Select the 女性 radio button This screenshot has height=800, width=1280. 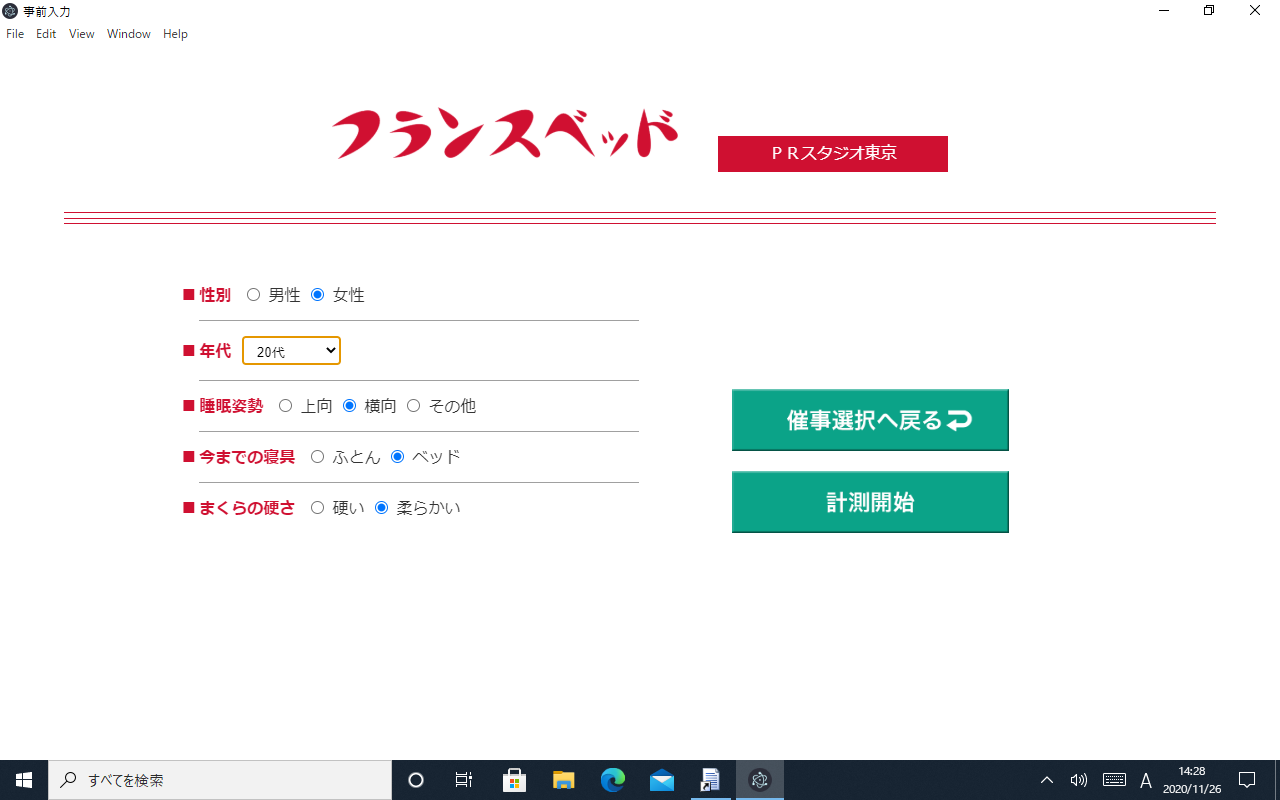pos(317,295)
